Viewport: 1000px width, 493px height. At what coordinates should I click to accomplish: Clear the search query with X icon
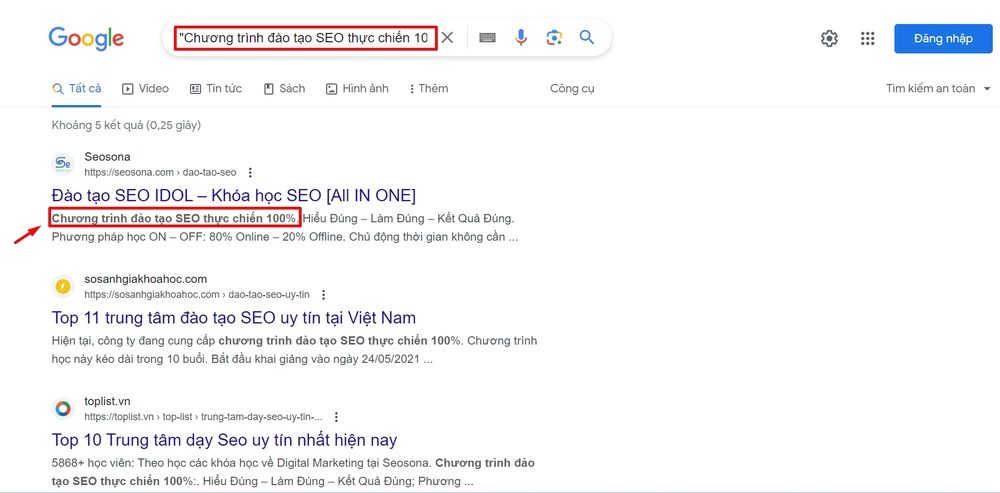click(x=448, y=38)
